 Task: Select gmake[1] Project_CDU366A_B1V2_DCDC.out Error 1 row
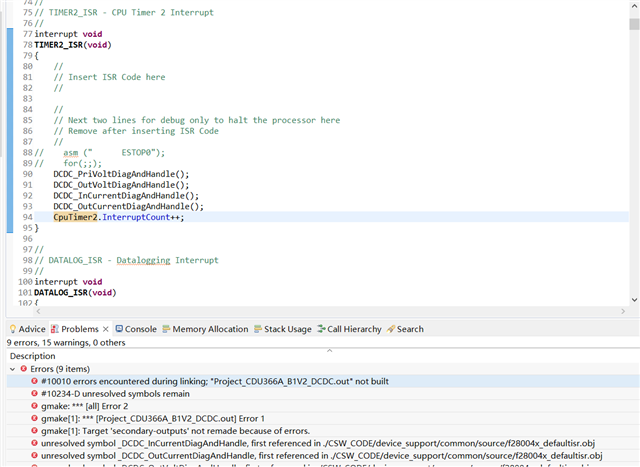click(323, 418)
